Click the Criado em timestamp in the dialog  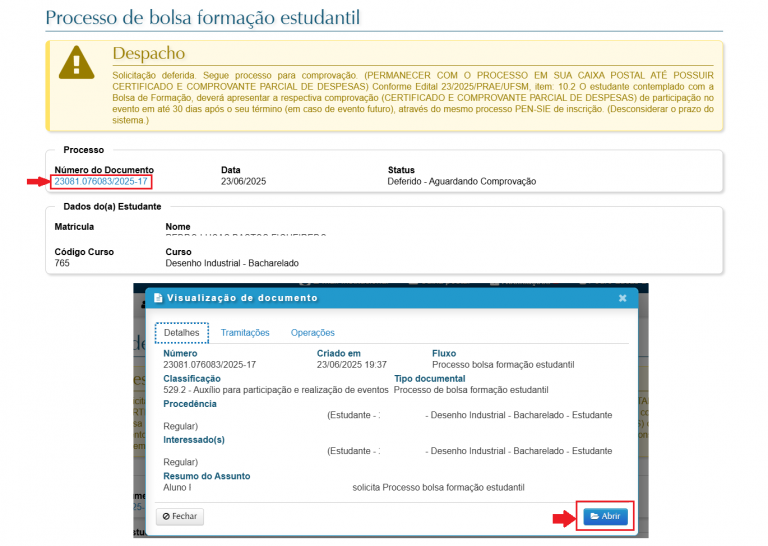click(351, 365)
